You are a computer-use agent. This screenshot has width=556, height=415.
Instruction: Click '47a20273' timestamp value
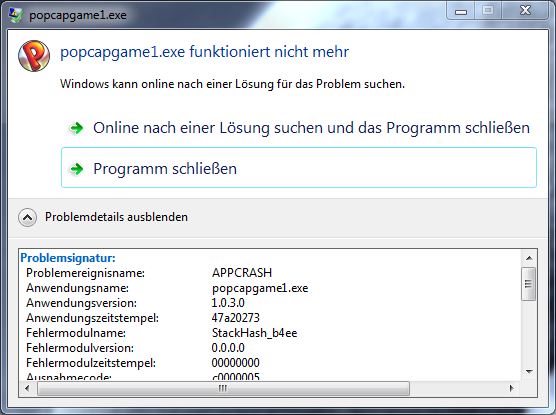[x=235, y=318]
